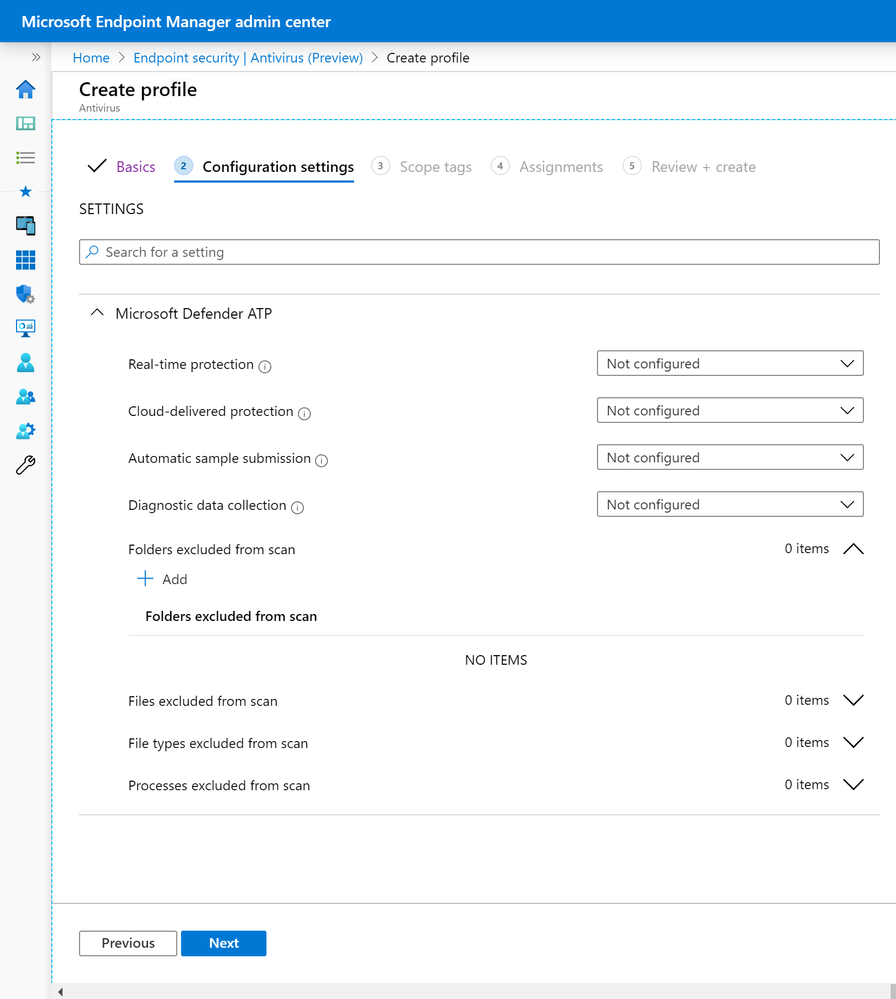Open Tenant administration icon in sidebar

[25, 431]
